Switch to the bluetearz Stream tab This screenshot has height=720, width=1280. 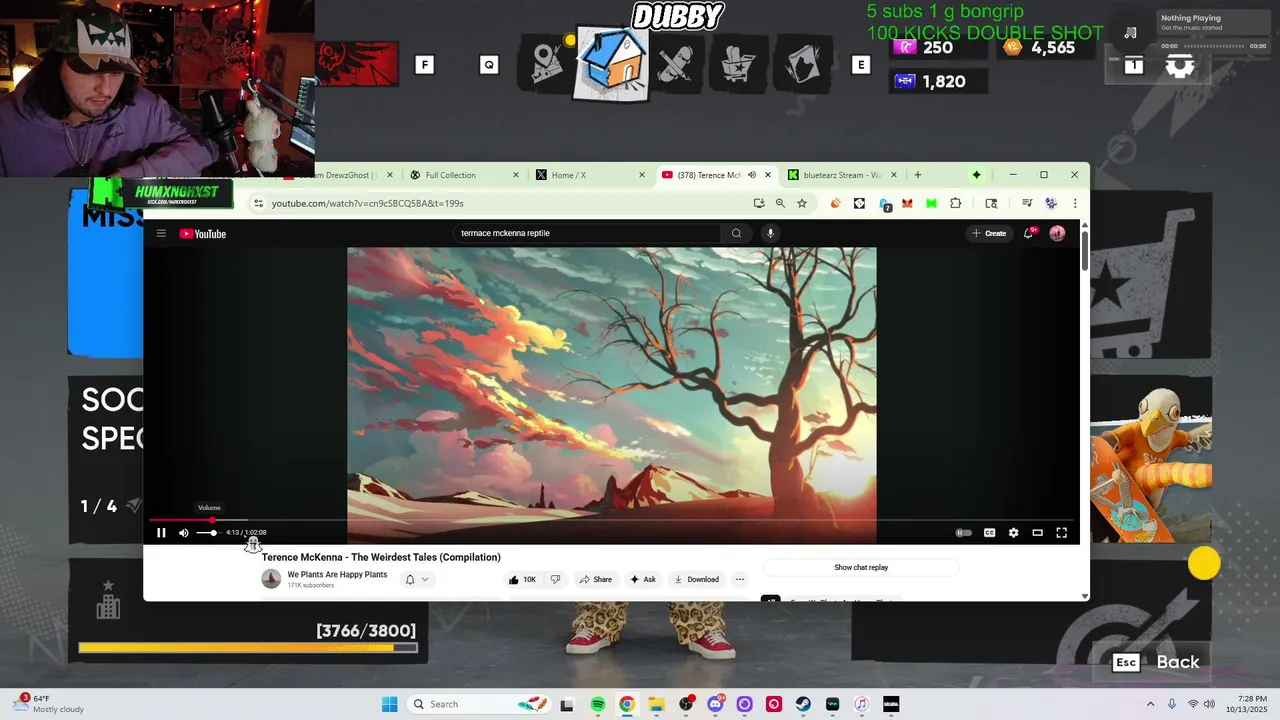(840, 175)
